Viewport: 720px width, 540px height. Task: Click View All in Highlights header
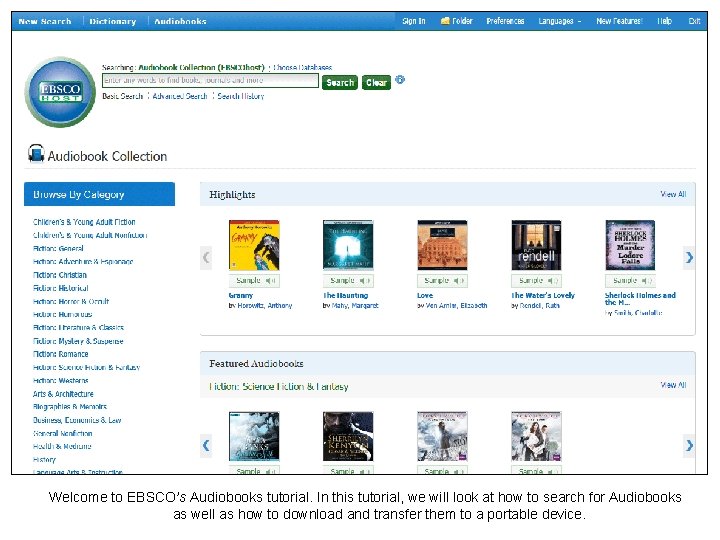(x=674, y=194)
